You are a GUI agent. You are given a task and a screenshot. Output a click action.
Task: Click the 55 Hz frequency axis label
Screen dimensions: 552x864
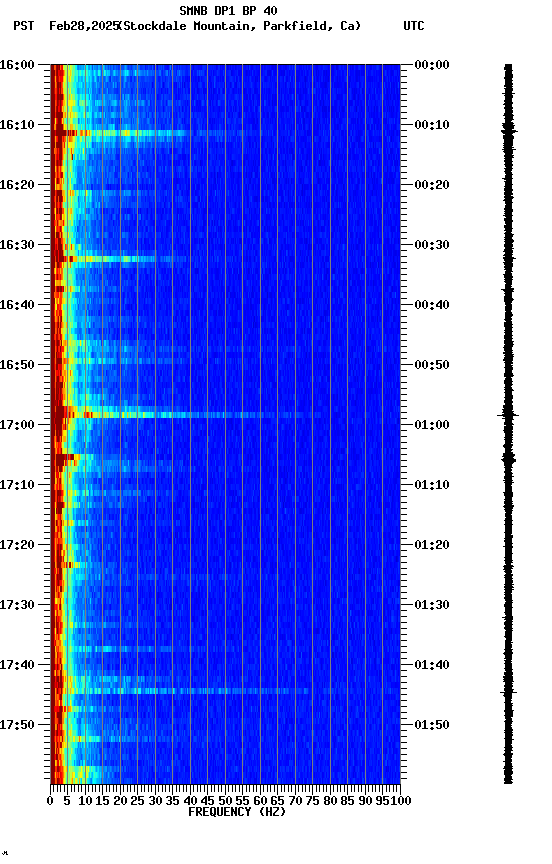tap(242, 801)
